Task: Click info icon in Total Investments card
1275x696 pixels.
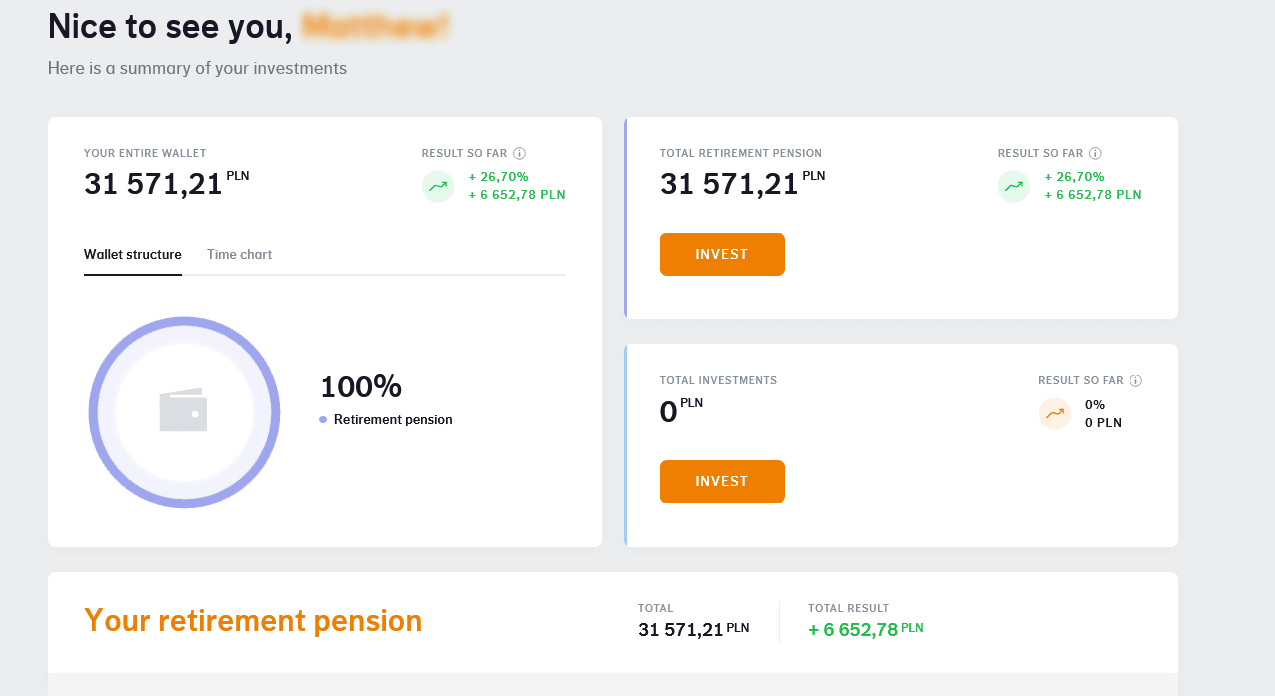Action: [1136, 381]
